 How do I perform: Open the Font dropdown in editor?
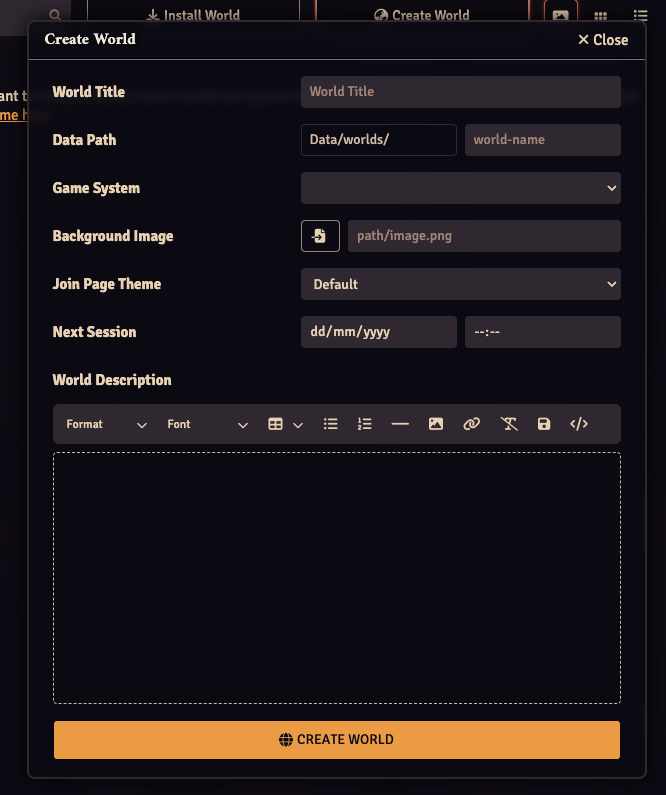[x=207, y=424]
